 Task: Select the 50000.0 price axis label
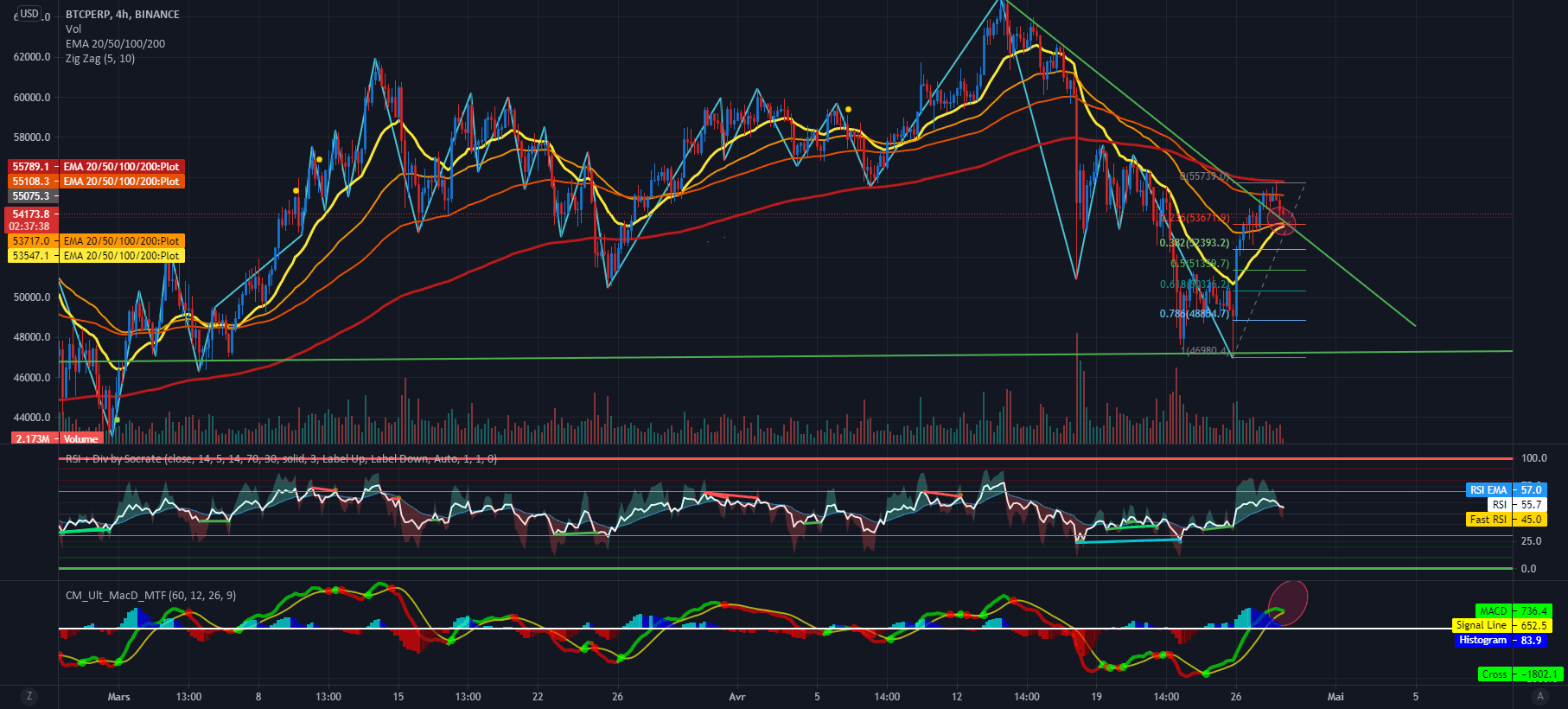tap(32, 297)
